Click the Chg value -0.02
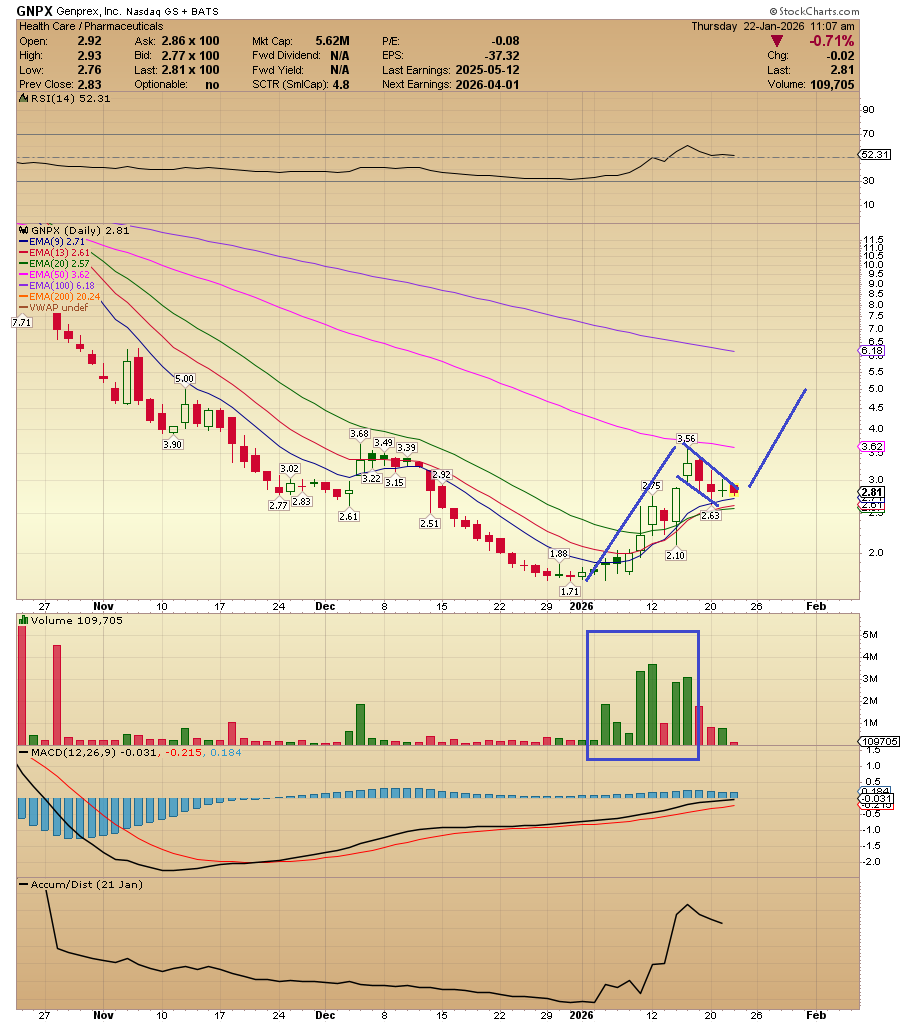Image resolution: width=900 pixels, height=1023 pixels. (x=841, y=55)
